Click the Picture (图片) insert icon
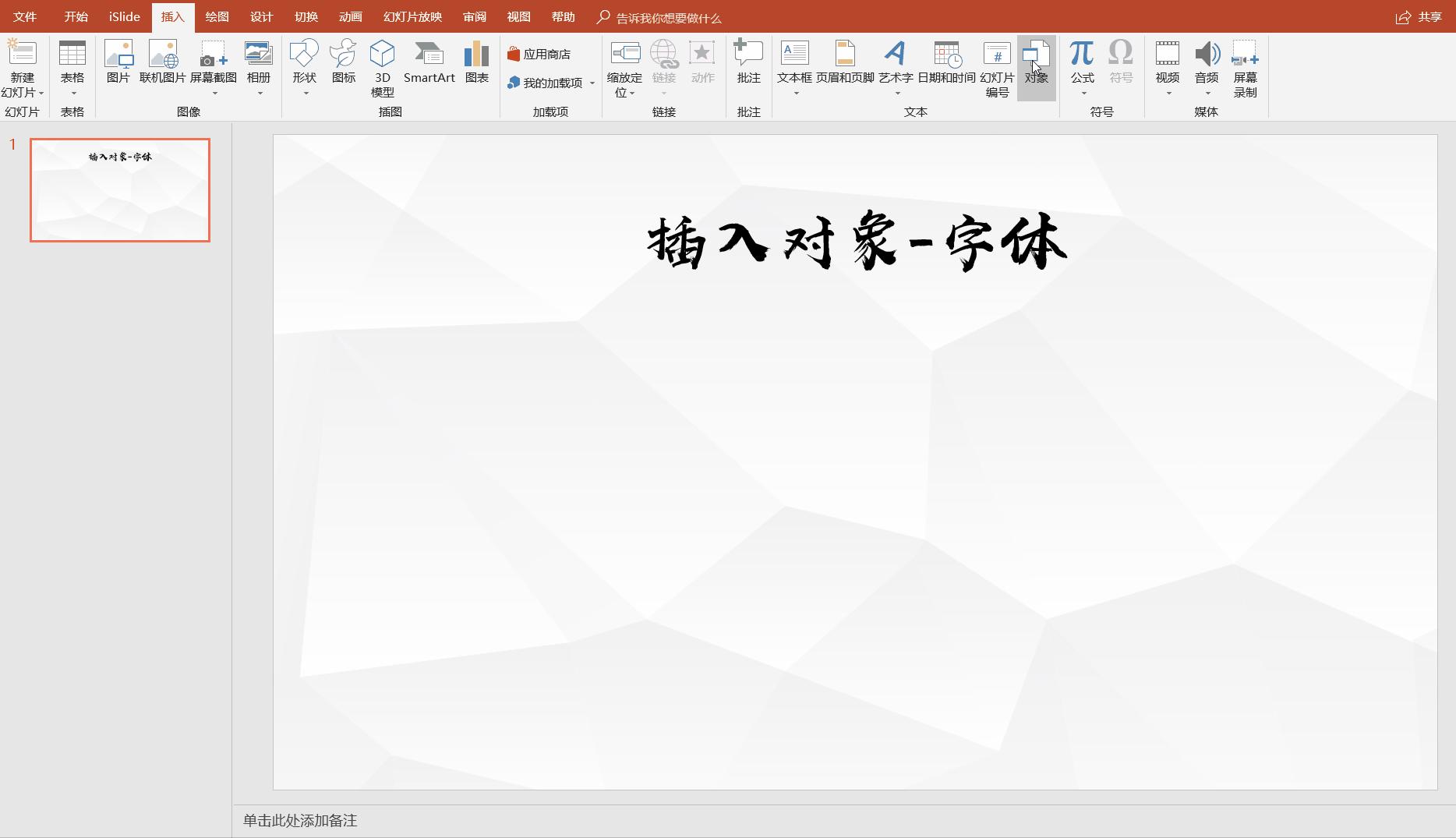The image size is (1456, 838). 118,62
